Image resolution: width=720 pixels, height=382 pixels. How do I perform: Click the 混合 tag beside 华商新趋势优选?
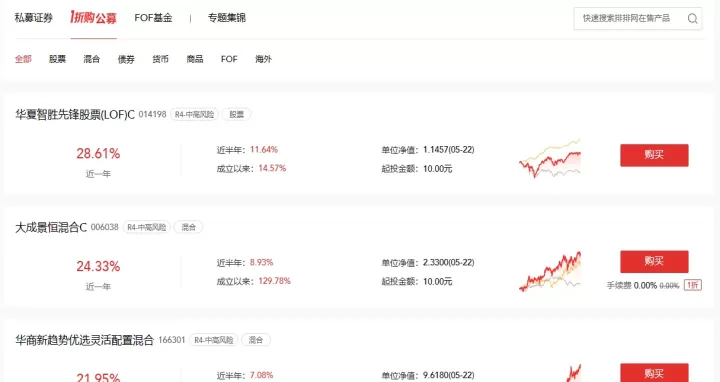coord(256,340)
